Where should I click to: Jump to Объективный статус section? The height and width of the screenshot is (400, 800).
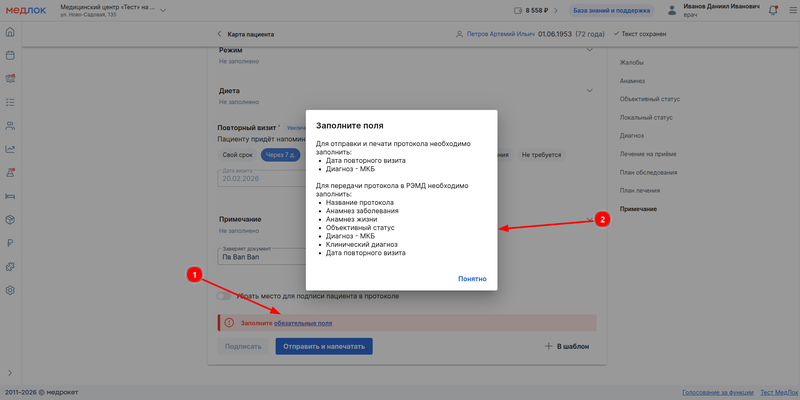[649, 99]
